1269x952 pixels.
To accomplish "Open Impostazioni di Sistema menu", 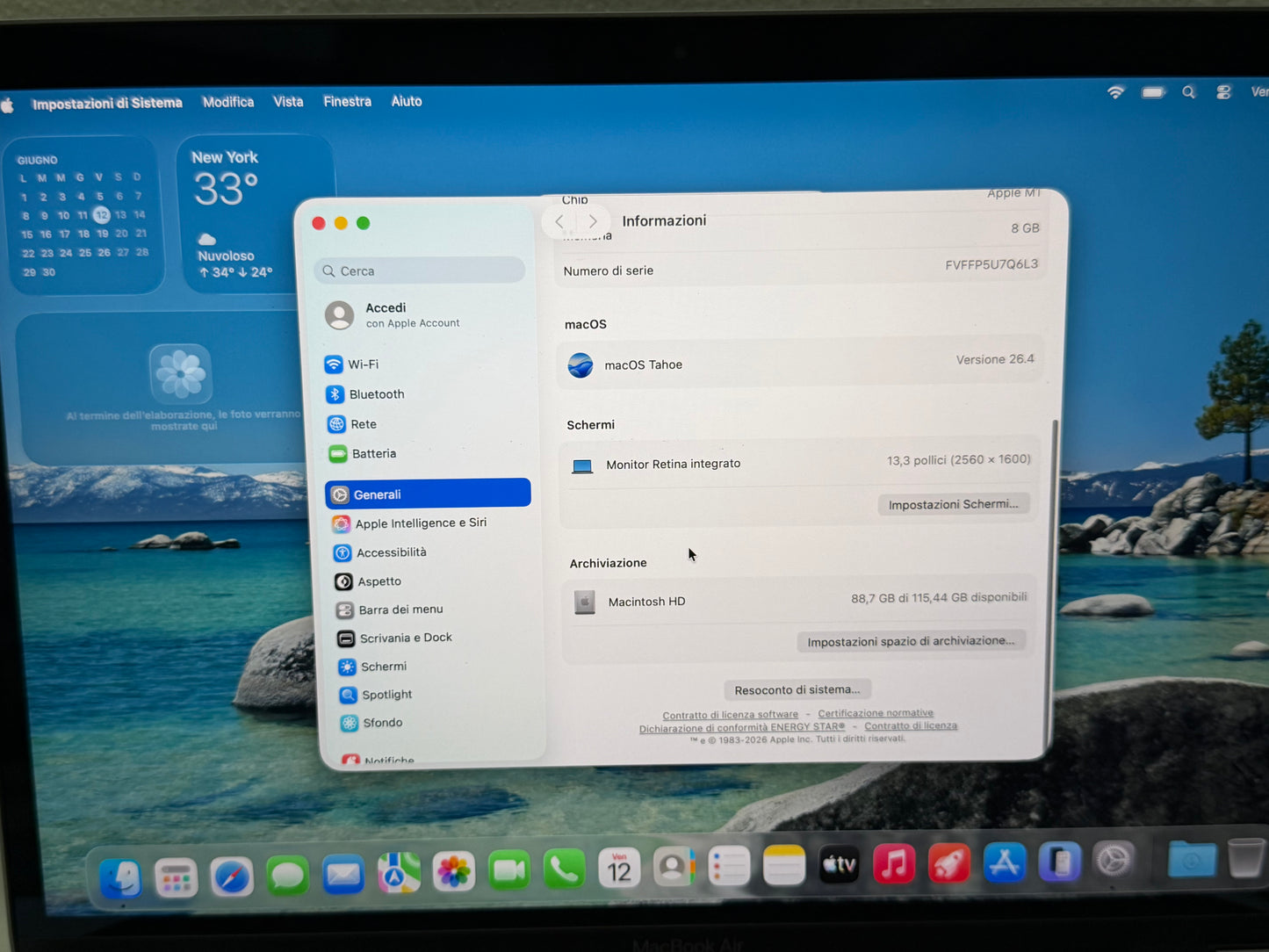I will [107, 104].
